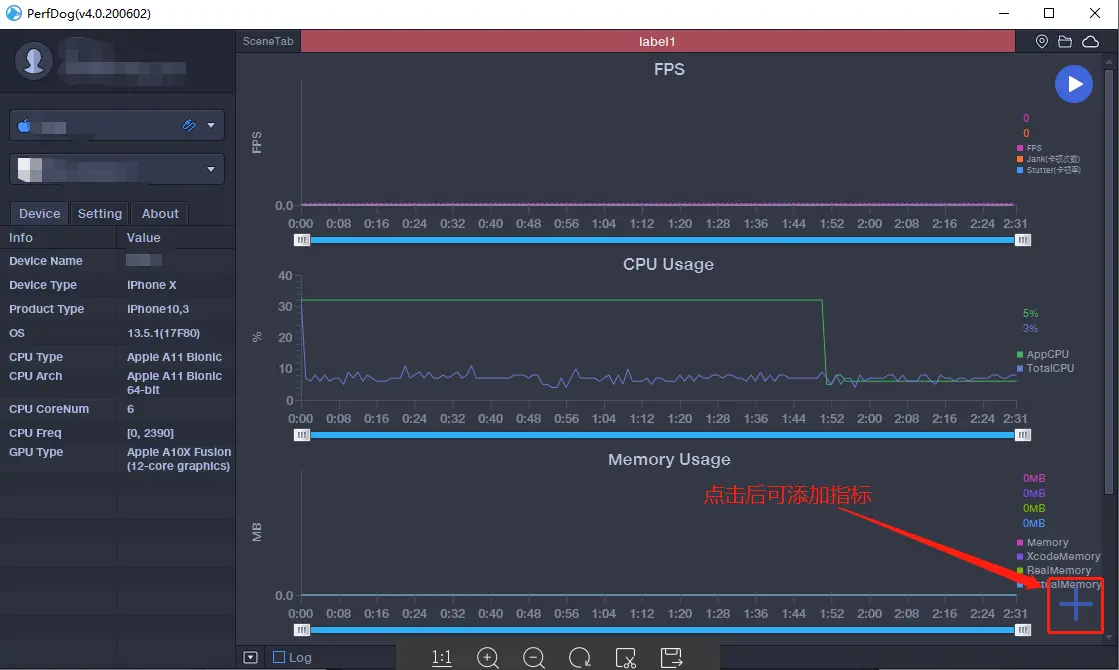The height and width of the screenshot is (670, 1119).
Task: Toggle the RealMemory legend series
Action: 1054,570
